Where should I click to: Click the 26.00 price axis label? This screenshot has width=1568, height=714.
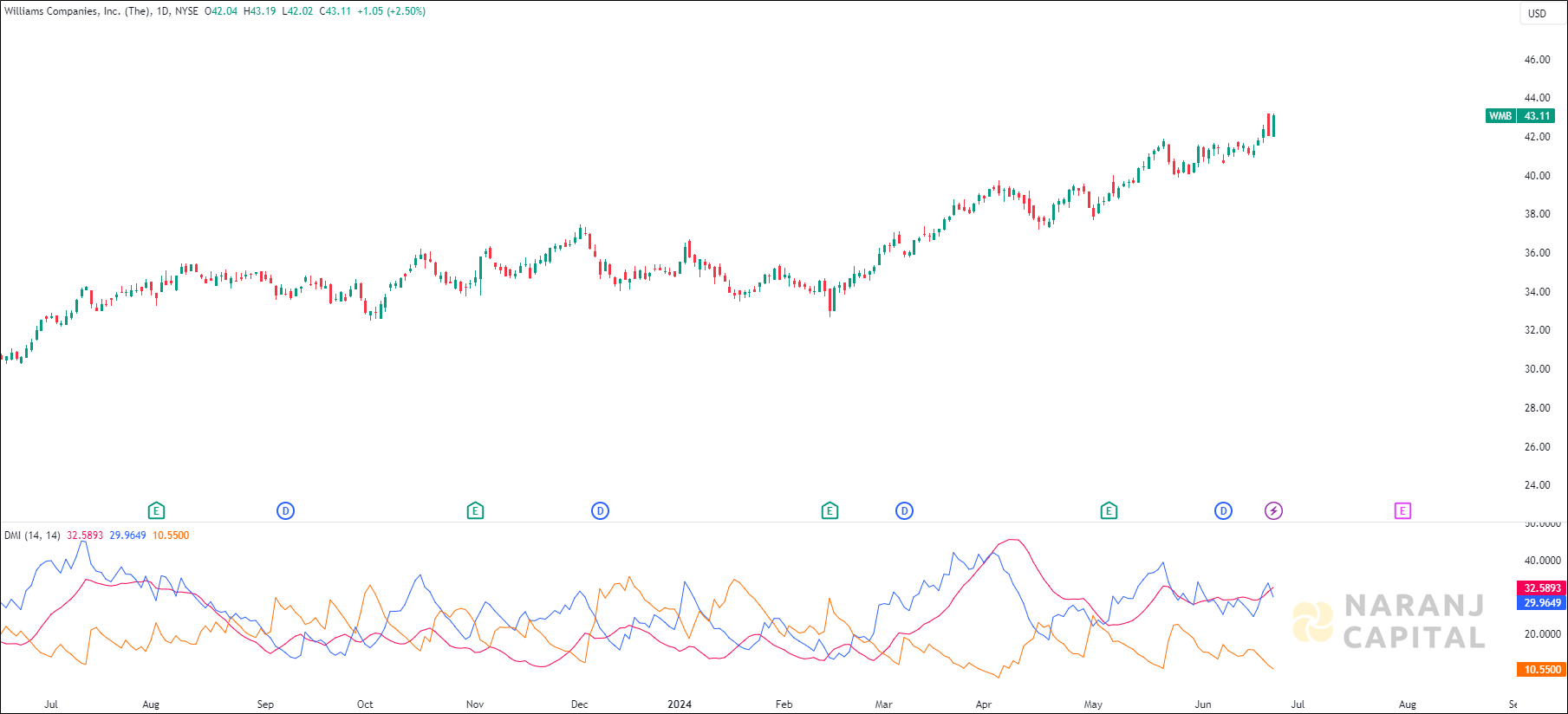[1537, 447]
